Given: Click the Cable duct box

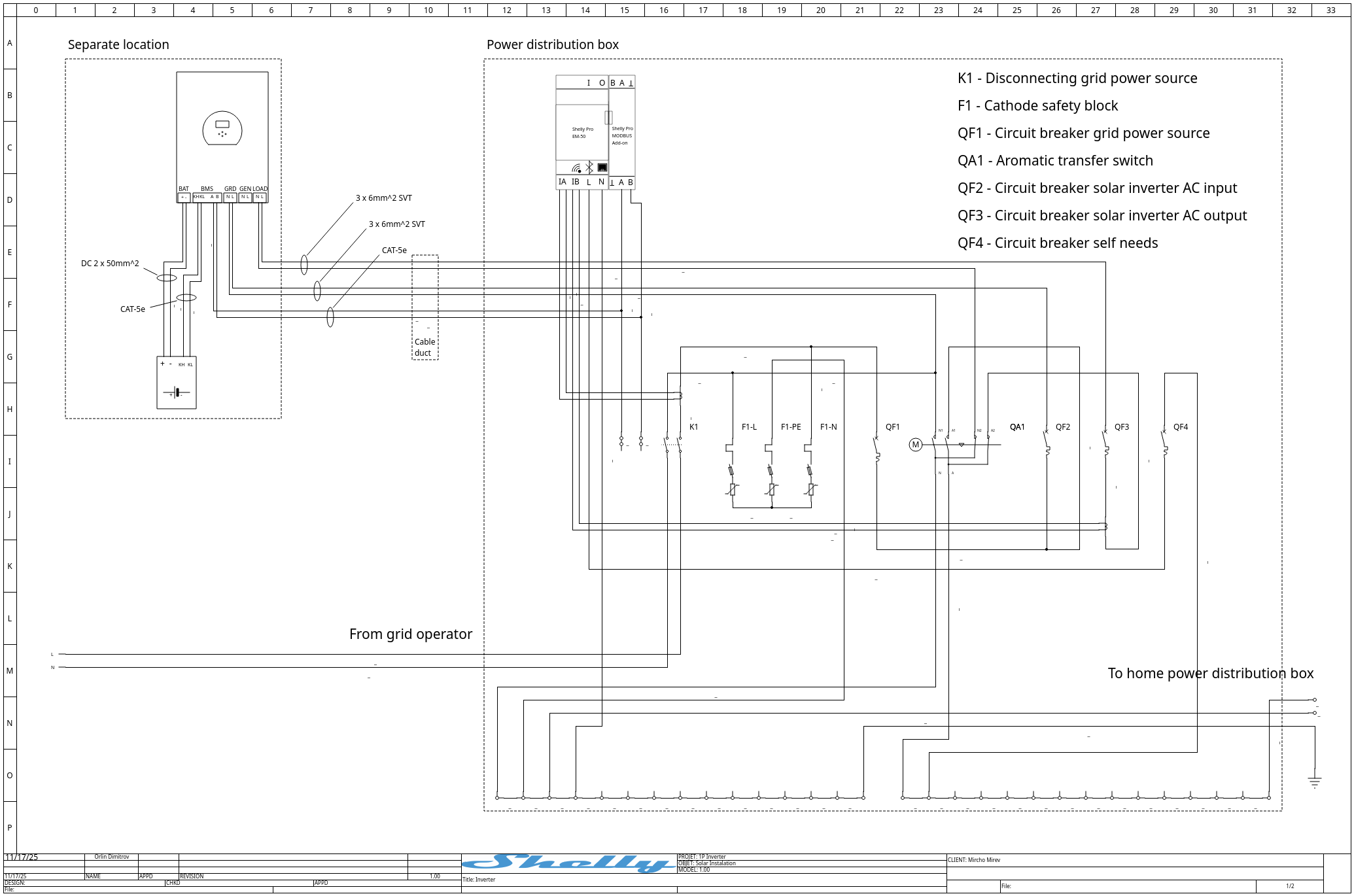Looking at the screenshot, I should pos(425,347).
